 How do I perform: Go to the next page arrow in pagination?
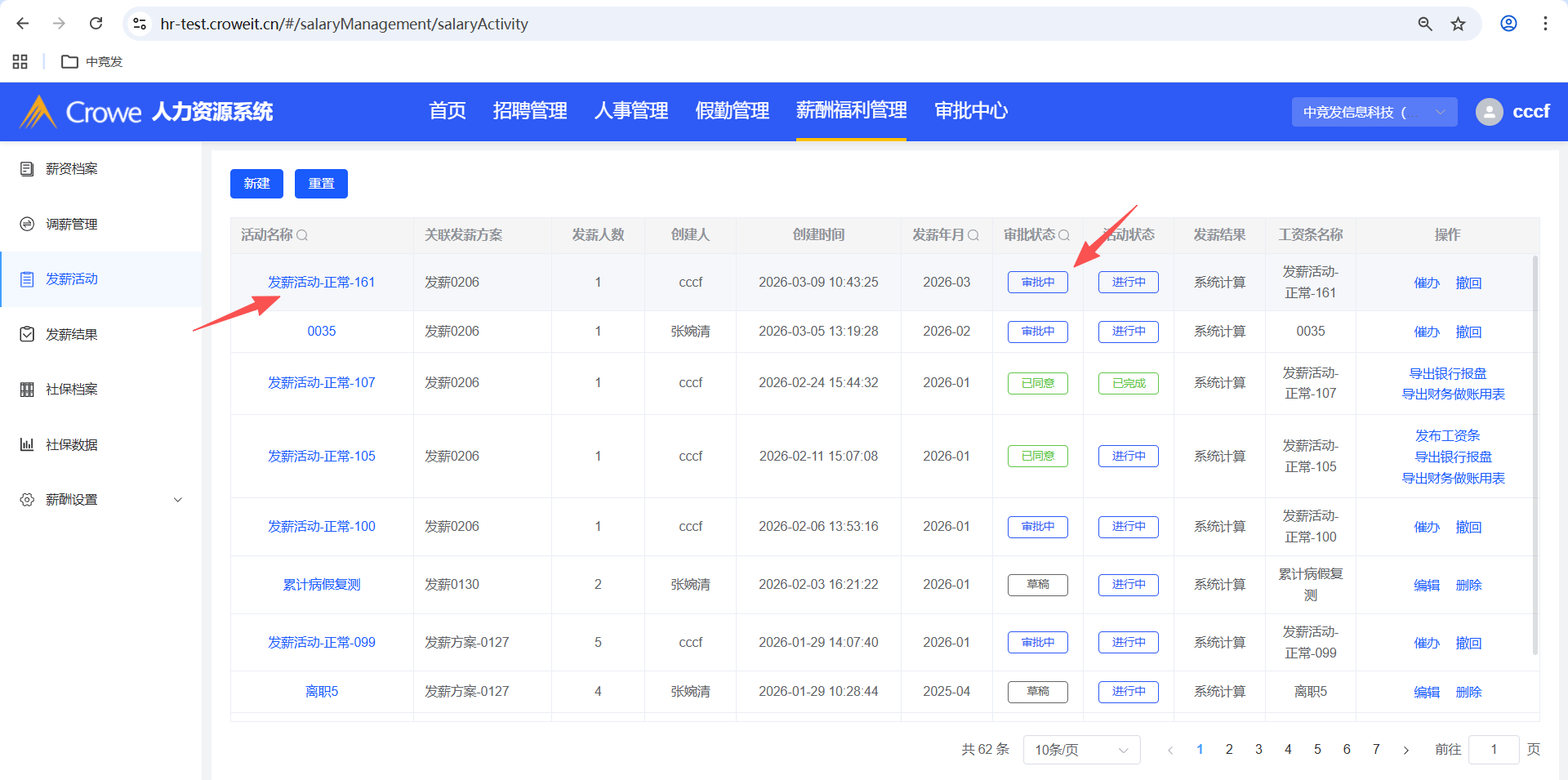pyautogui.click(x=1405, y=750)
